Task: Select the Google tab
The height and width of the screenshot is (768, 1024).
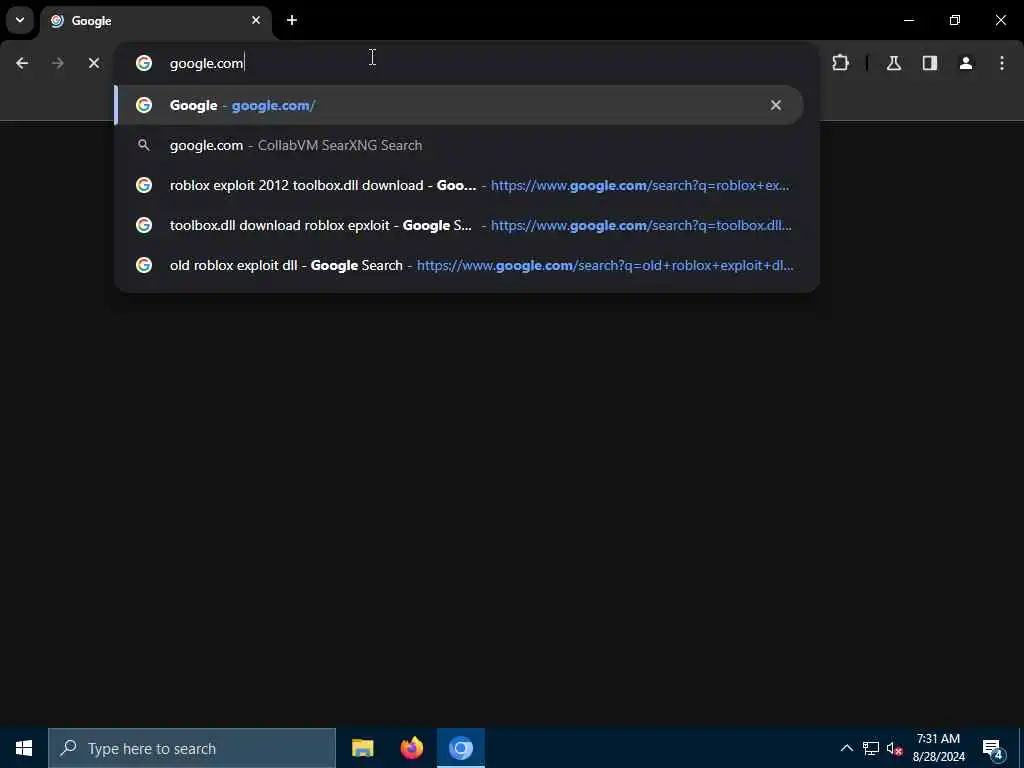Action: coord(156,22)
